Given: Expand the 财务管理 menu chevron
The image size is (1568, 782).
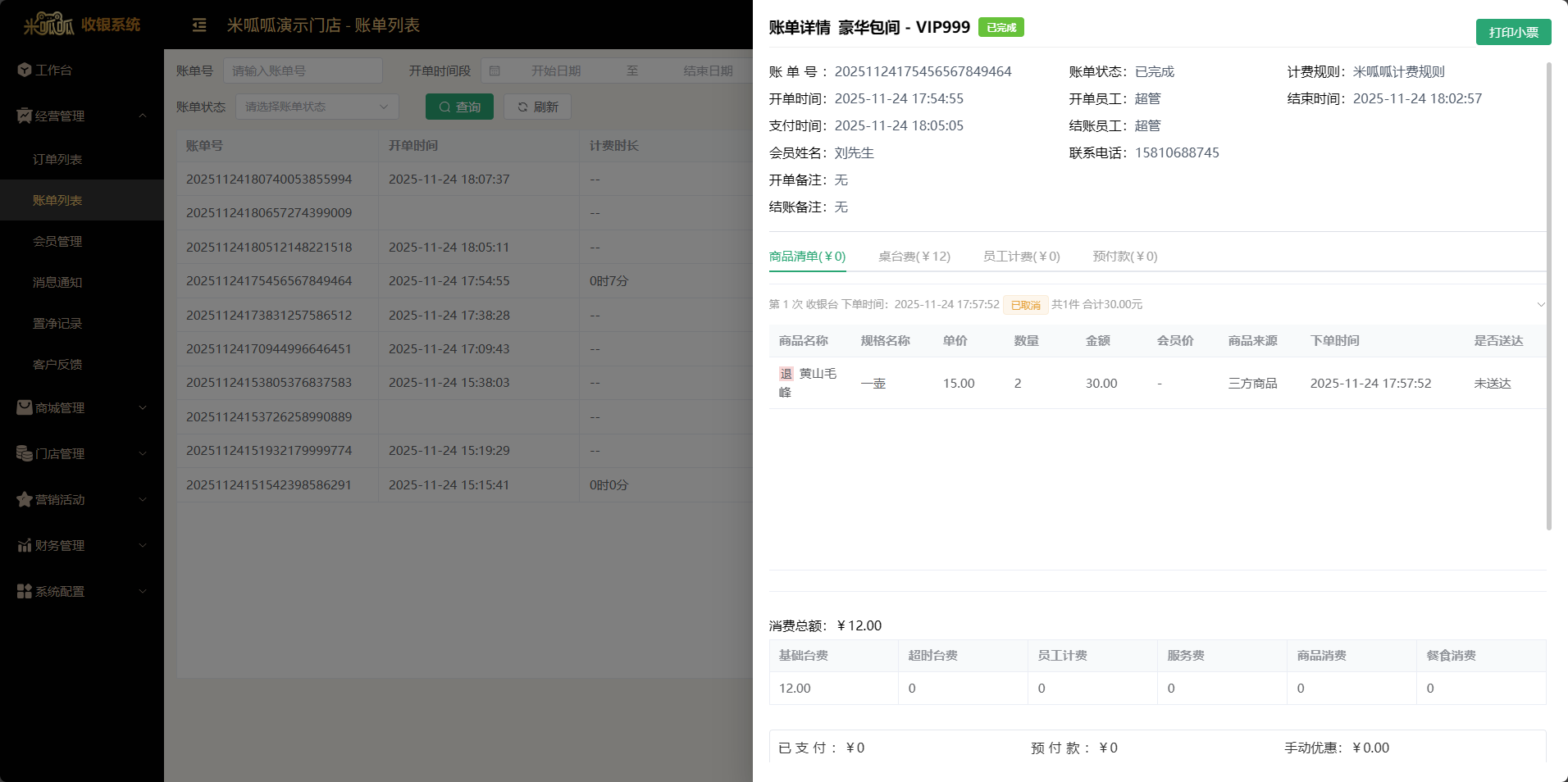Looking at the screenshot, I should pyautogui.click(x=143, y=545).
